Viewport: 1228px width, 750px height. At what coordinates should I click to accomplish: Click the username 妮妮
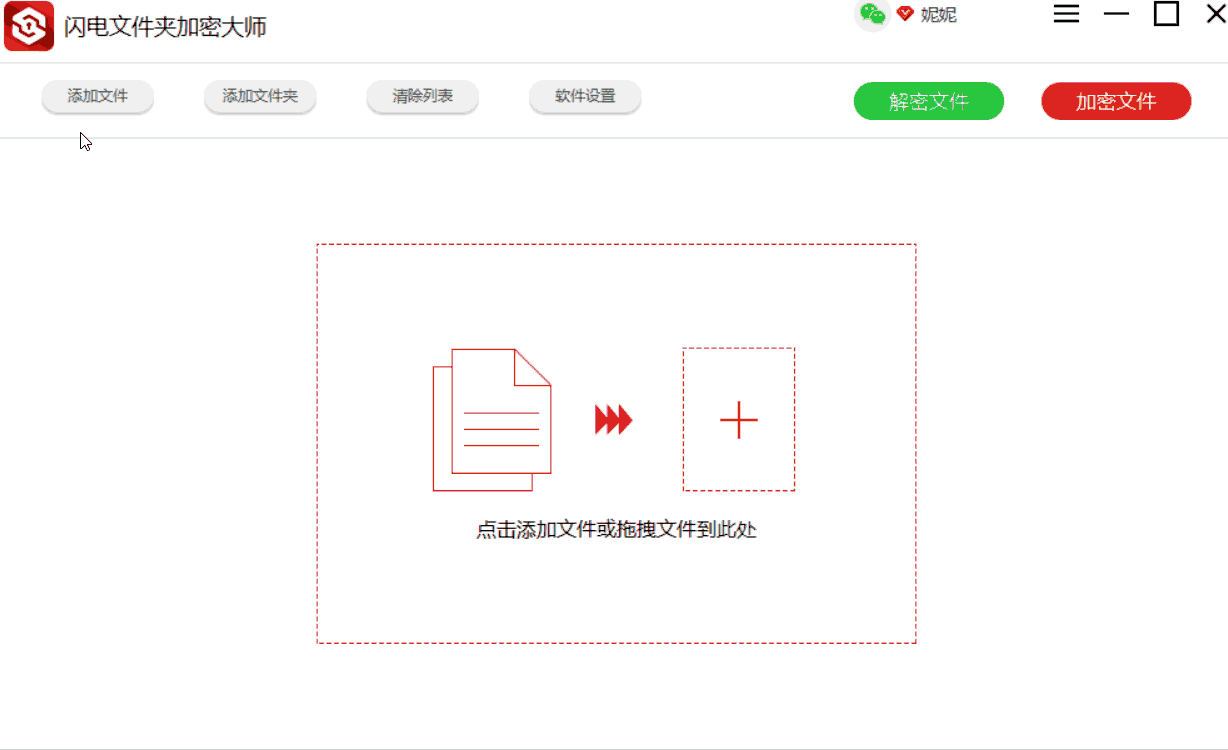point(939,15)
